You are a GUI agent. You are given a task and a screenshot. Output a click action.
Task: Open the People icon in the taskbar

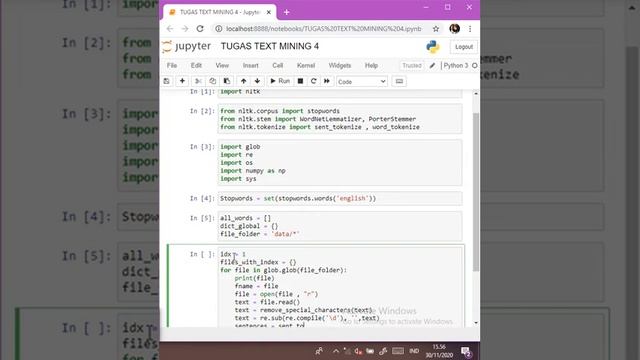(319, 351)
